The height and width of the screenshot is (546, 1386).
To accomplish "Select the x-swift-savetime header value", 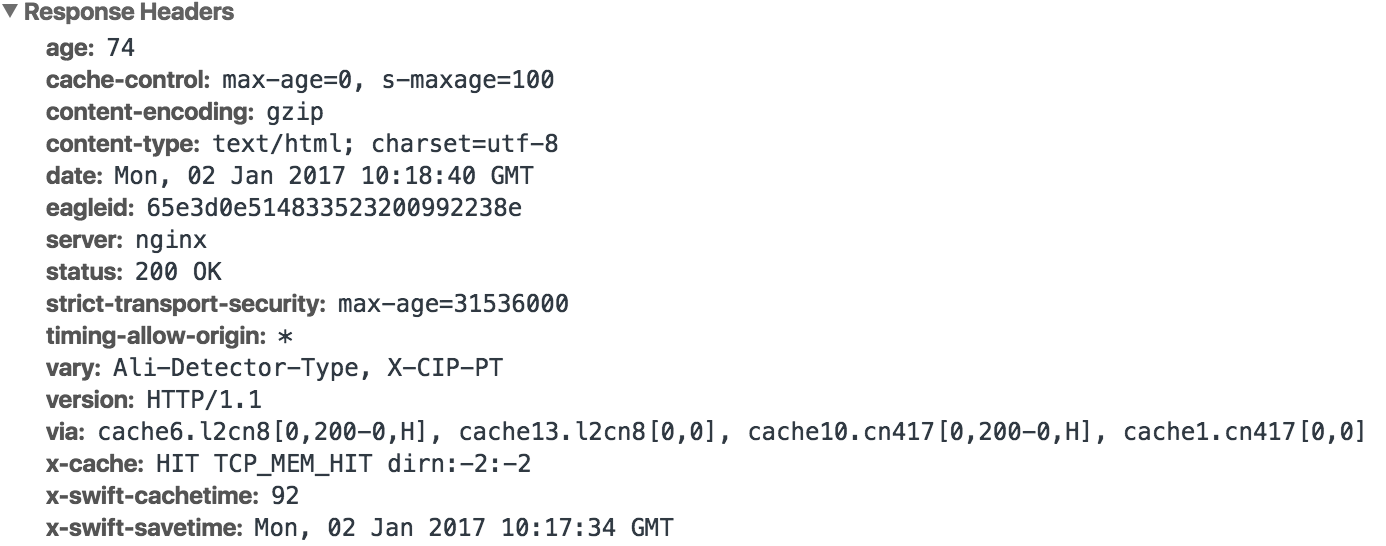I will point(464,527).
